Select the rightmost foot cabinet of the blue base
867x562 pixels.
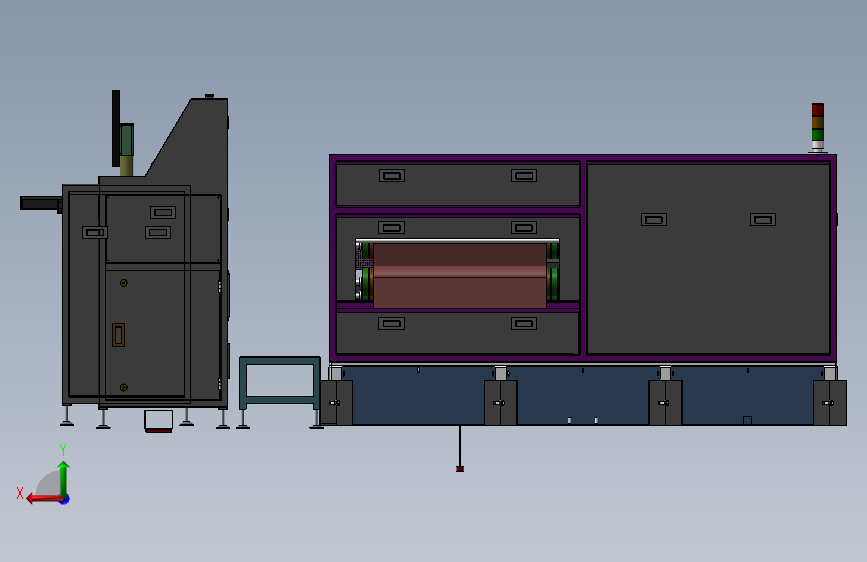(829, 403)
